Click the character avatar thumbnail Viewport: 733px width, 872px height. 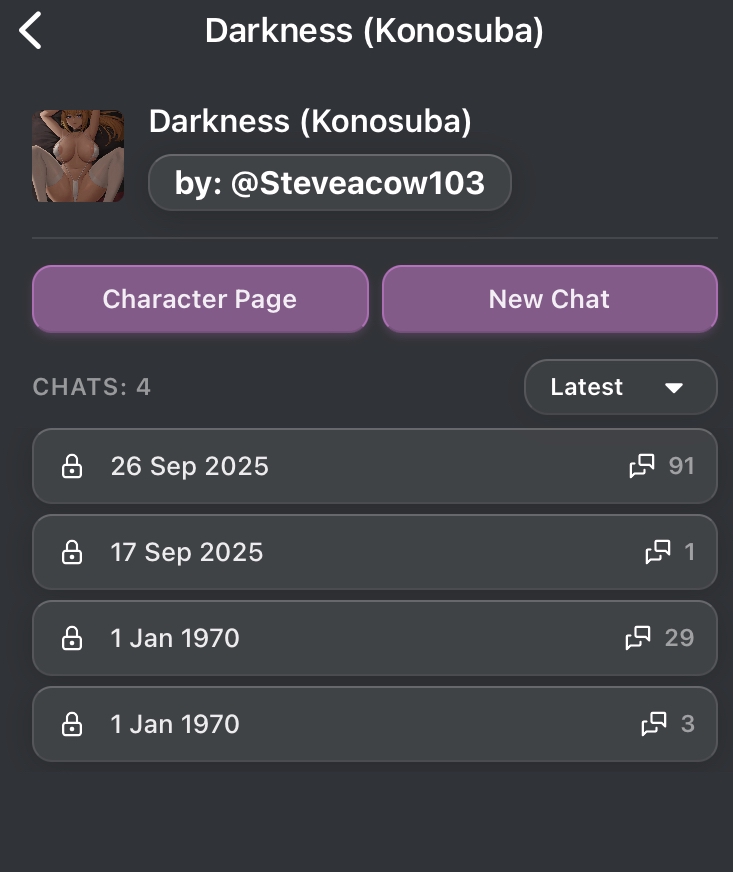tap(78, 156)
